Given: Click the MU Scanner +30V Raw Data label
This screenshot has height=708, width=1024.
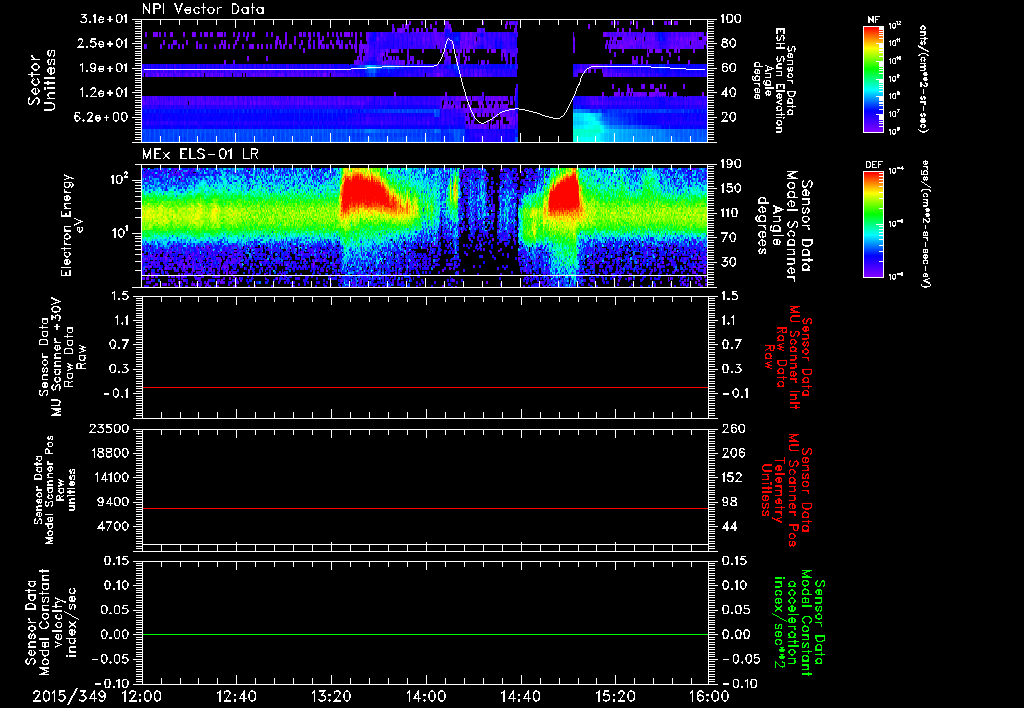Looking at the screenshot, I should pos(62,358).
